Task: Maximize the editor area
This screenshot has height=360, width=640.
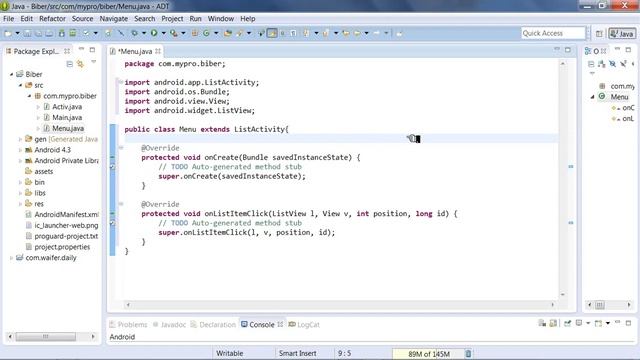Action: point(568,50)
